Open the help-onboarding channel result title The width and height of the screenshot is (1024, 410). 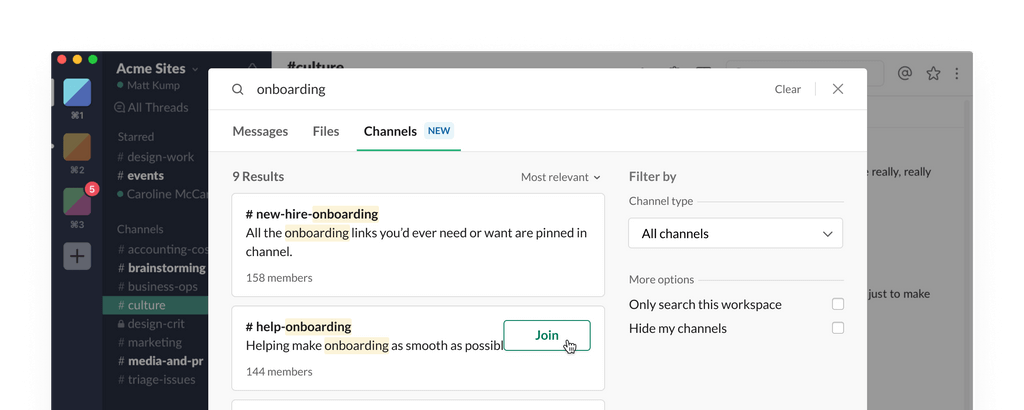tap(298, 326)
